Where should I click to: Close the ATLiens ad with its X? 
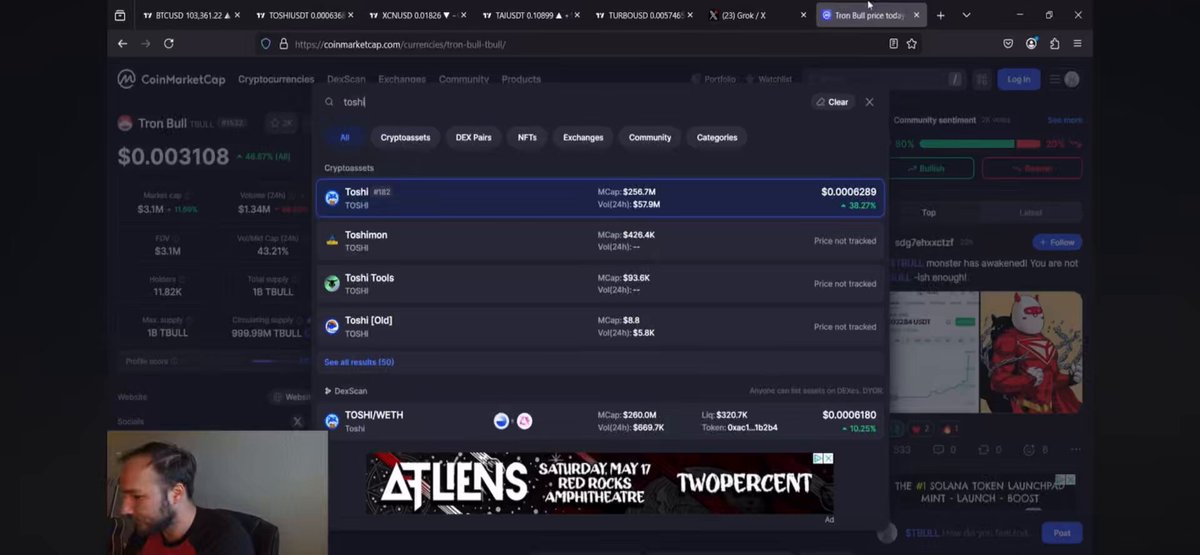[x=828, y=458]
